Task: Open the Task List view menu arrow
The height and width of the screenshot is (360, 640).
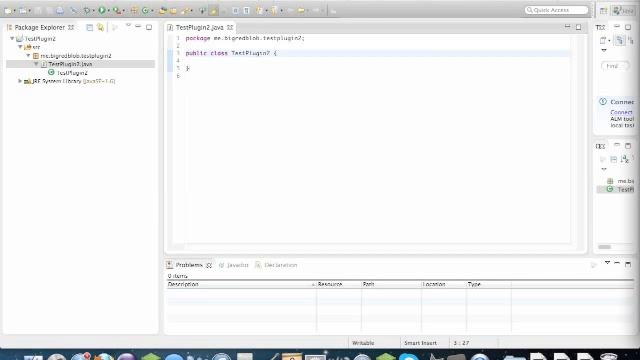Action: [x=604, y=50]
